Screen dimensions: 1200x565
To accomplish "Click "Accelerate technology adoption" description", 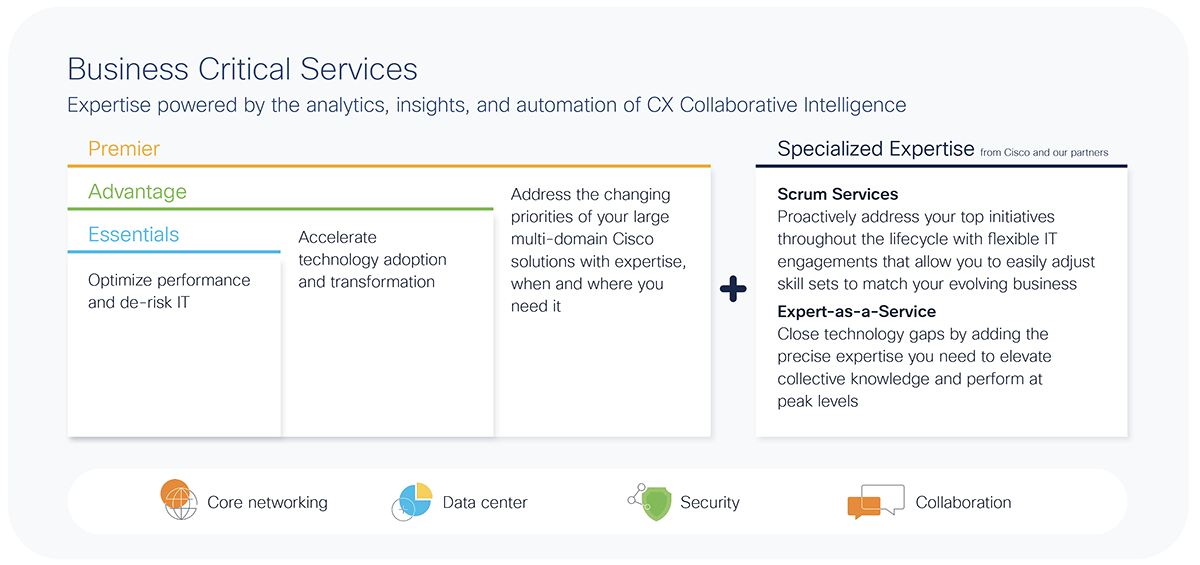I will 372,260.
